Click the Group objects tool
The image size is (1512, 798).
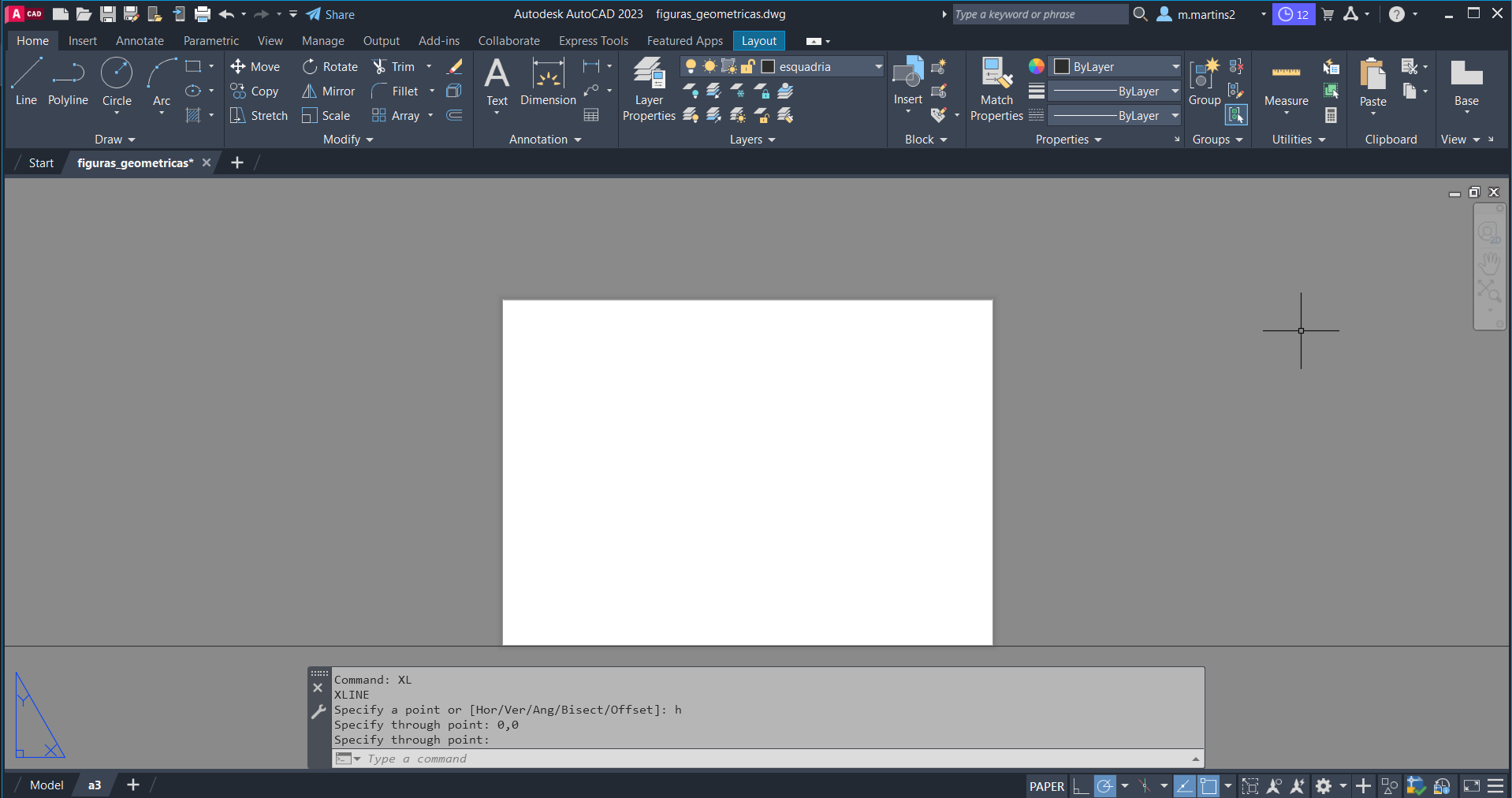pyautogui.click(x=1205, y=81)
